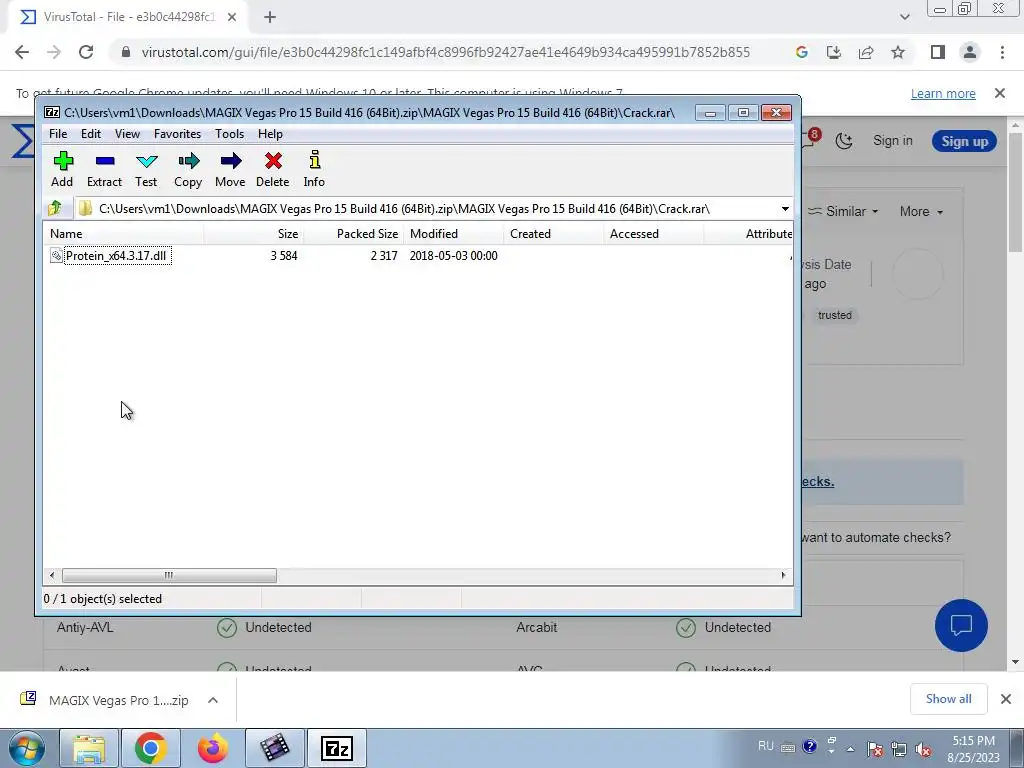
Task: Click the Add toolbar icon in 7-Zip
Action: 63,168
